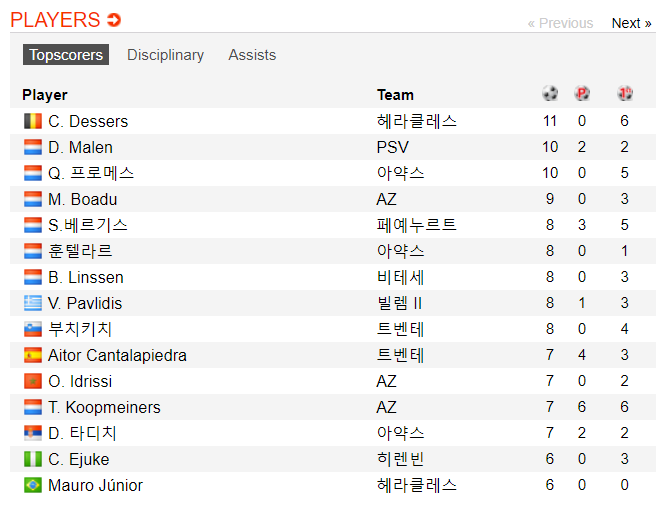Click the goals soccer ball column icon
The width and height of the screenshot is (671, 514).
(x=550, y=93)
